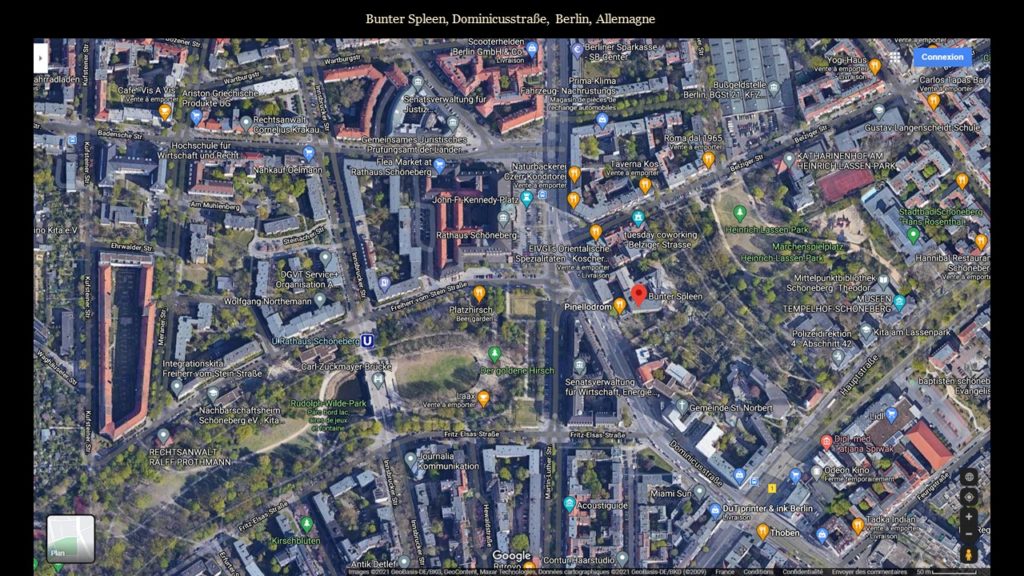Click the zoom in plus button

coord(968,517)
